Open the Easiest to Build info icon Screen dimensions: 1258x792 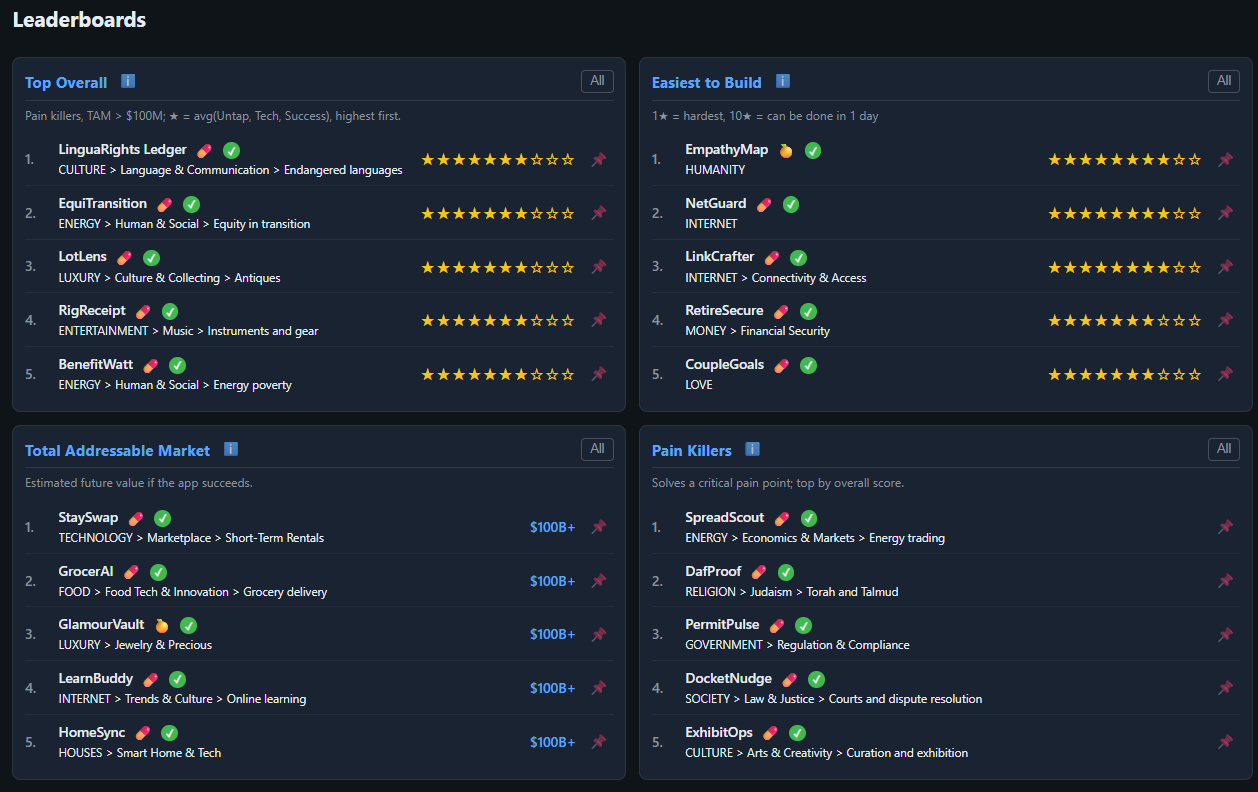[782, 82]
